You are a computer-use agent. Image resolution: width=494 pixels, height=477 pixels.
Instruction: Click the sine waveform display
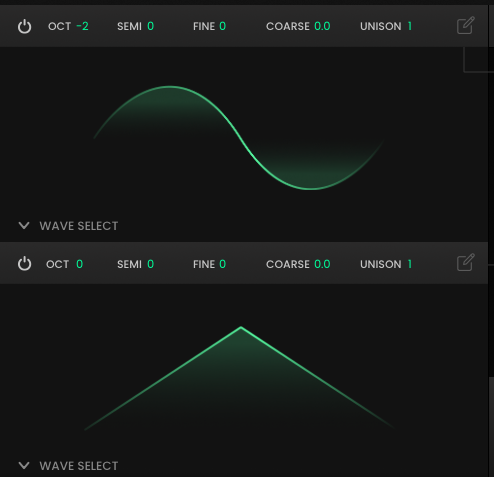coord(239,138)
